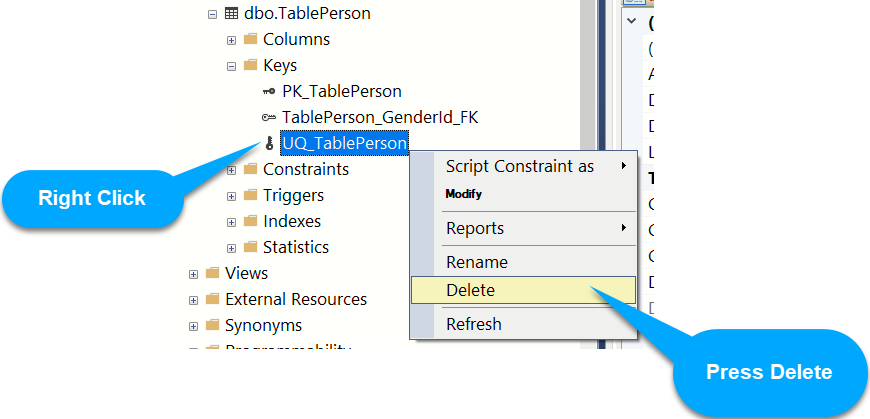Viewport: 870px width, 419px height.
Task: Click the TablePerson_GenderId_FK foreign key icon
Action: point(268,117)
